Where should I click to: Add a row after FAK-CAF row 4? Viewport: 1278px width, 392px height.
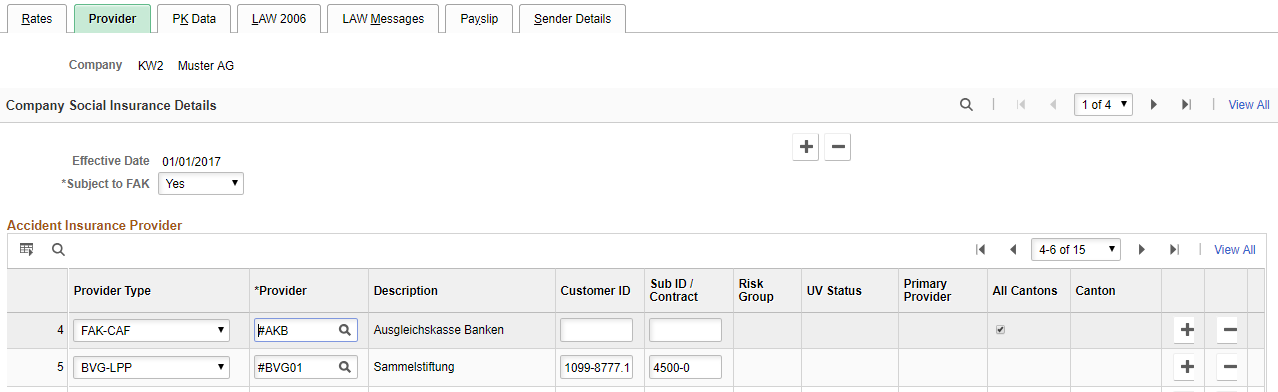1187,330
